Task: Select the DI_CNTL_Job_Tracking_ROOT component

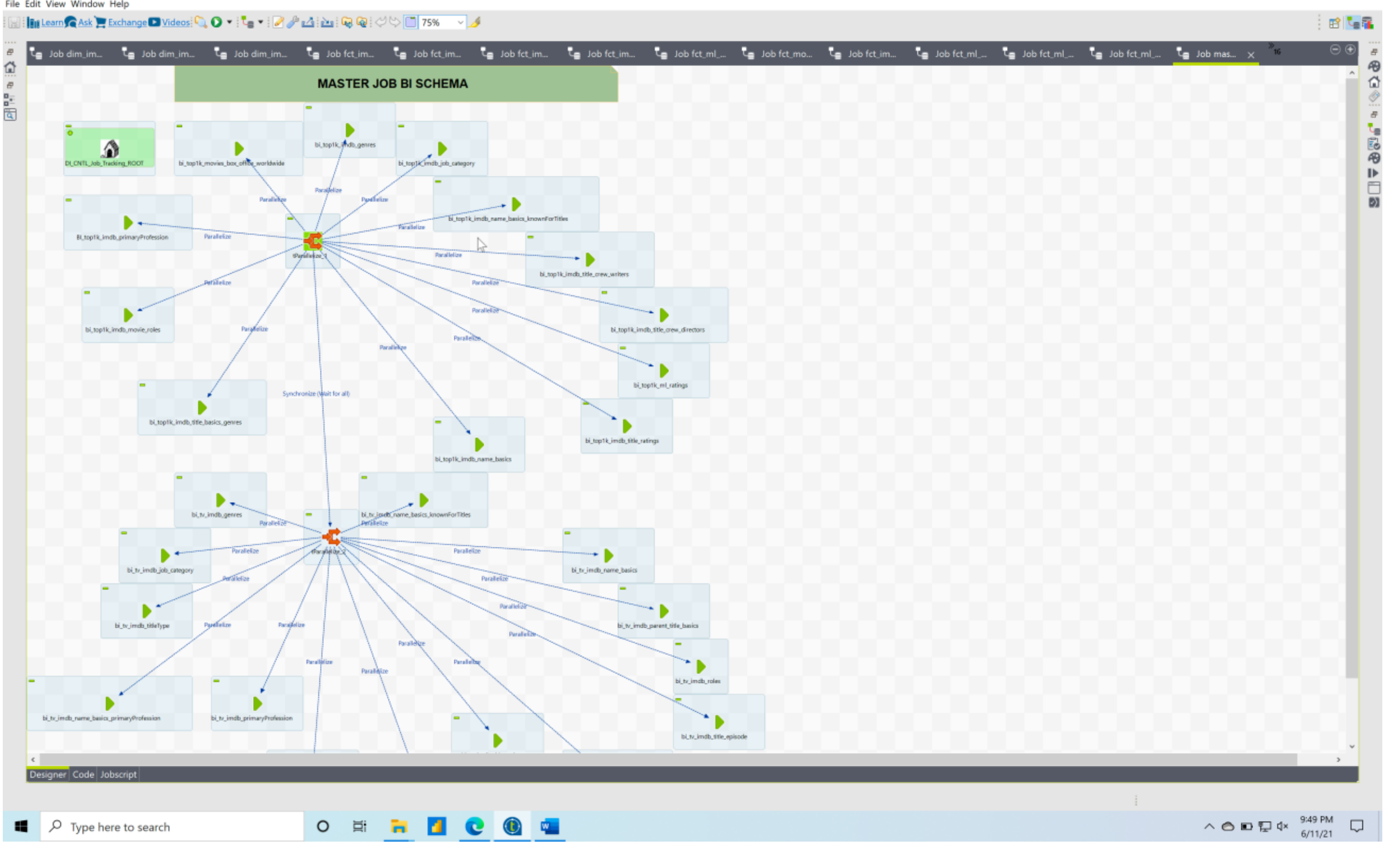Action: [109, 149]
